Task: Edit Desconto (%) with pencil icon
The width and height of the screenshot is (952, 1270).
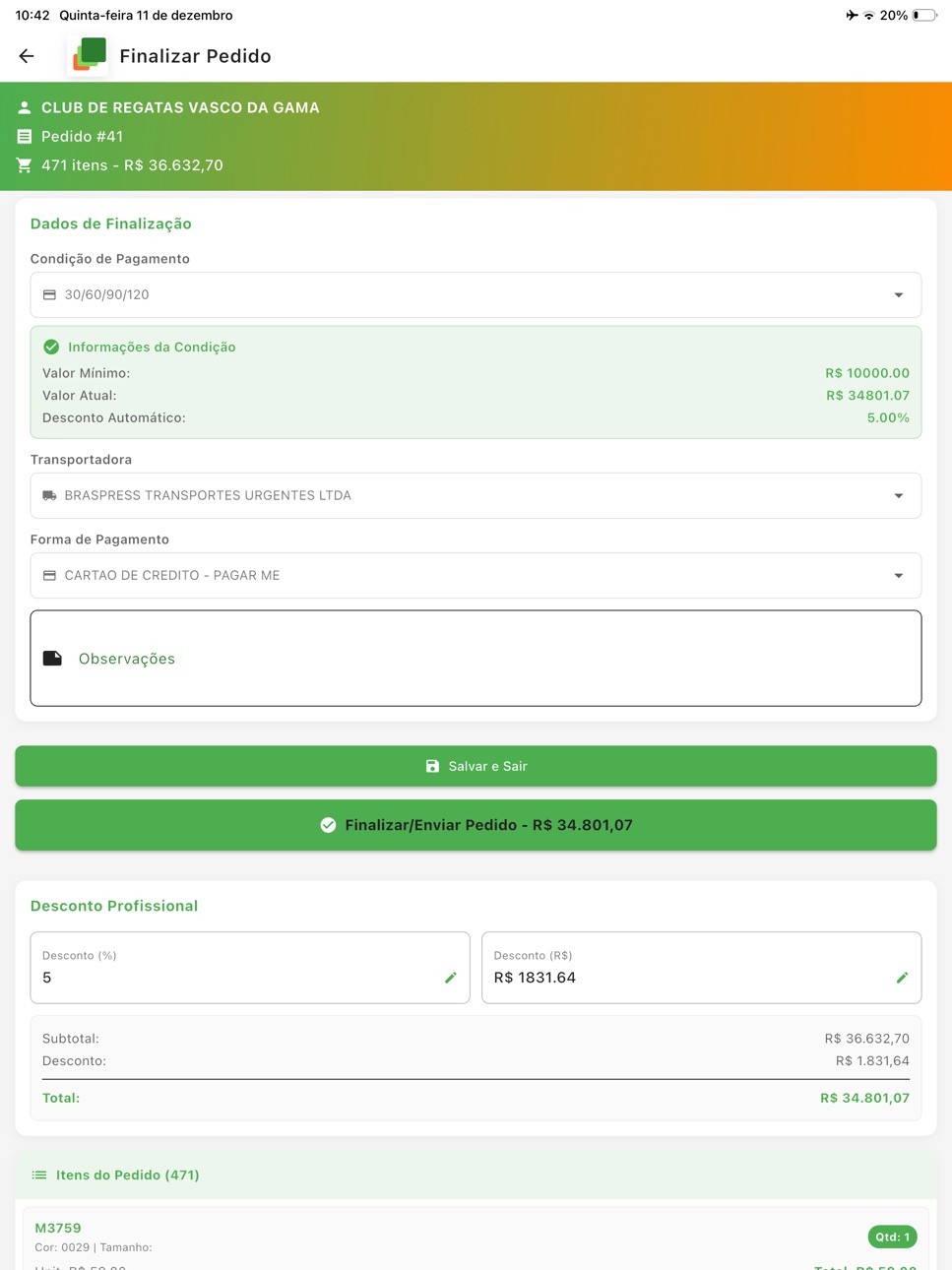Action: click(x=451, y=978)
